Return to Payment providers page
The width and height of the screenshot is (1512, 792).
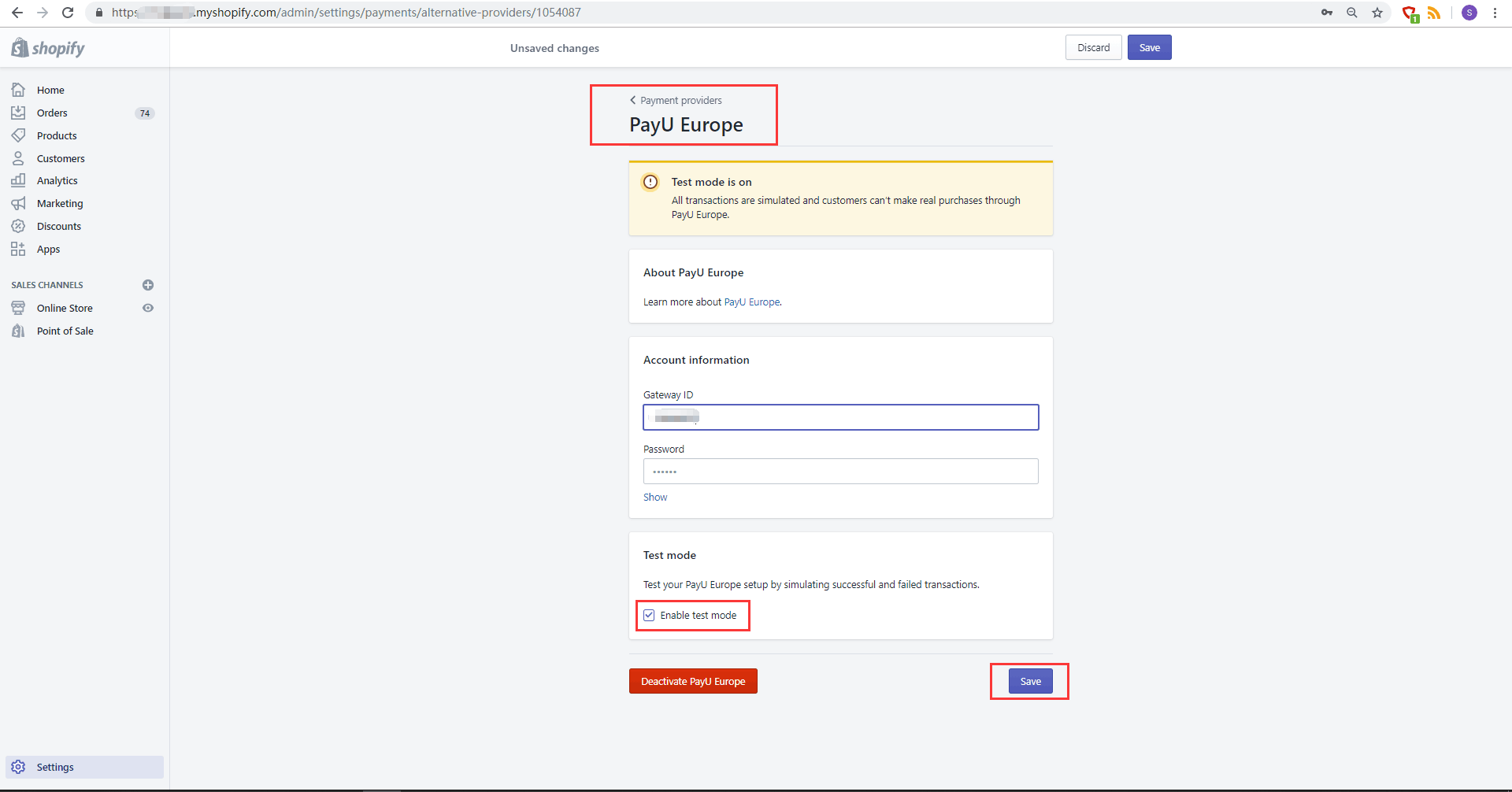coord(676,100)
